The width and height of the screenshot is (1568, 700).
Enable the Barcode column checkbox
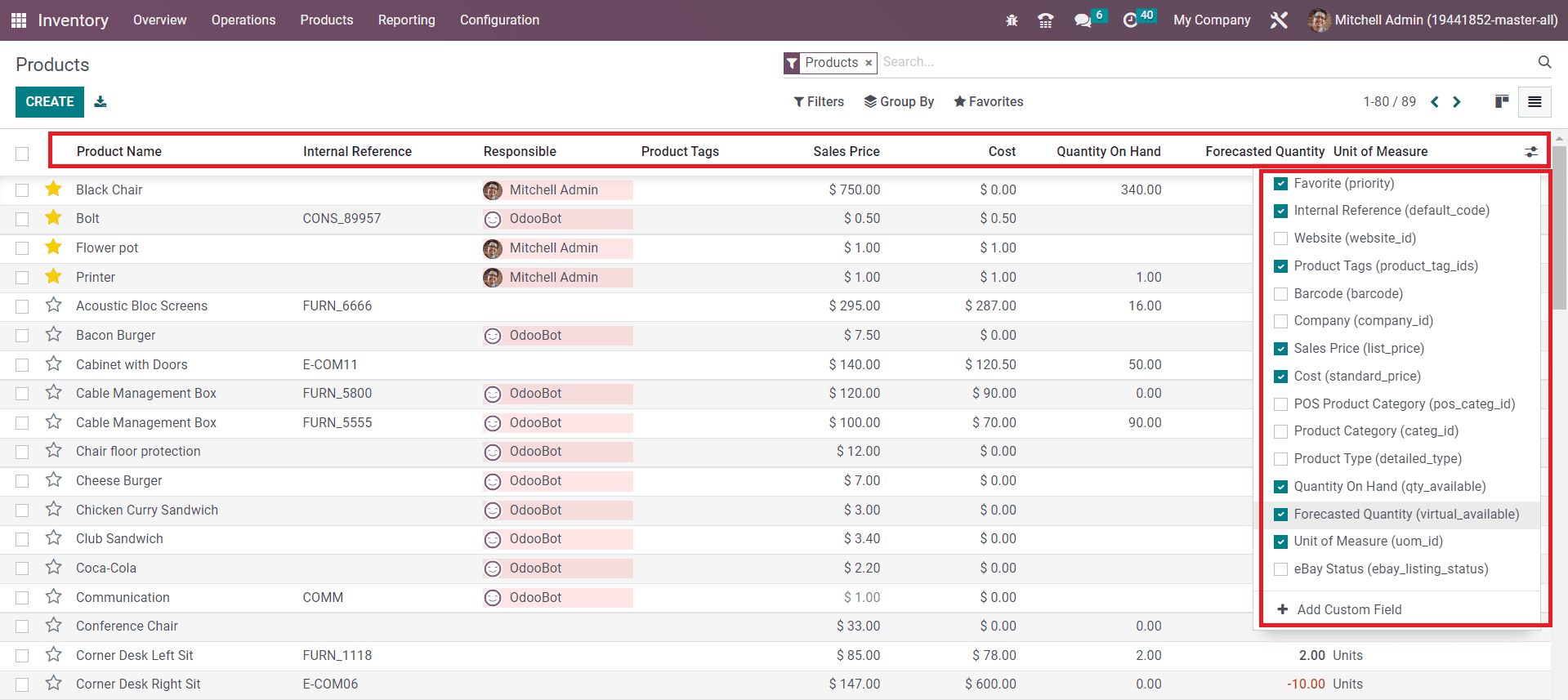click(x=1280, y=294)
